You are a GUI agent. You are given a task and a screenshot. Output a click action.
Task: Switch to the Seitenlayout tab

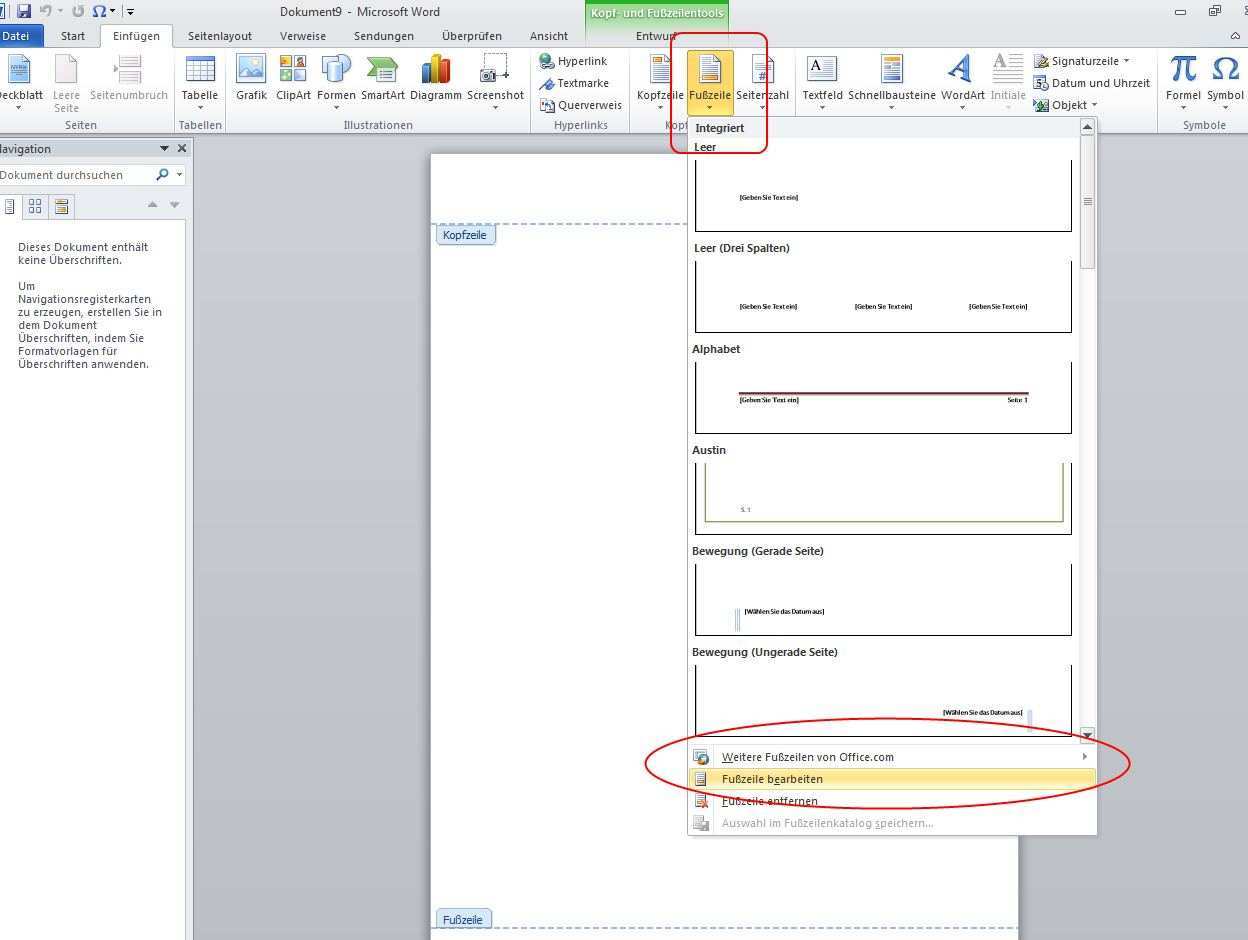(x=220, y=36)
